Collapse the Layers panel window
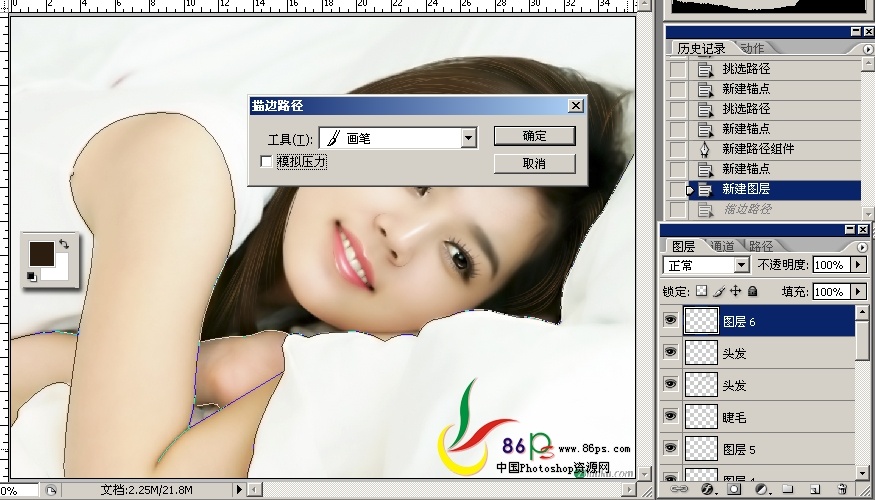This screenshot has height=500, width=875. click(x=850, y=229)
